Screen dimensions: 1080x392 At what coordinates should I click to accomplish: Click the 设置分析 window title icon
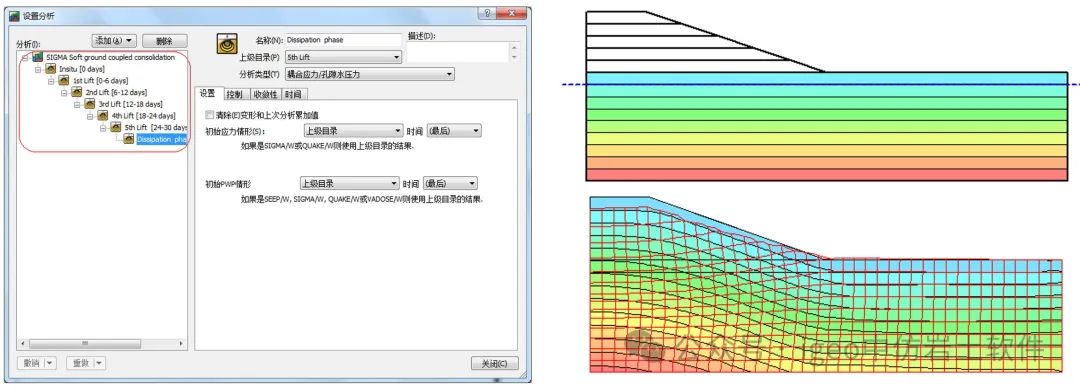click(14, 16)
